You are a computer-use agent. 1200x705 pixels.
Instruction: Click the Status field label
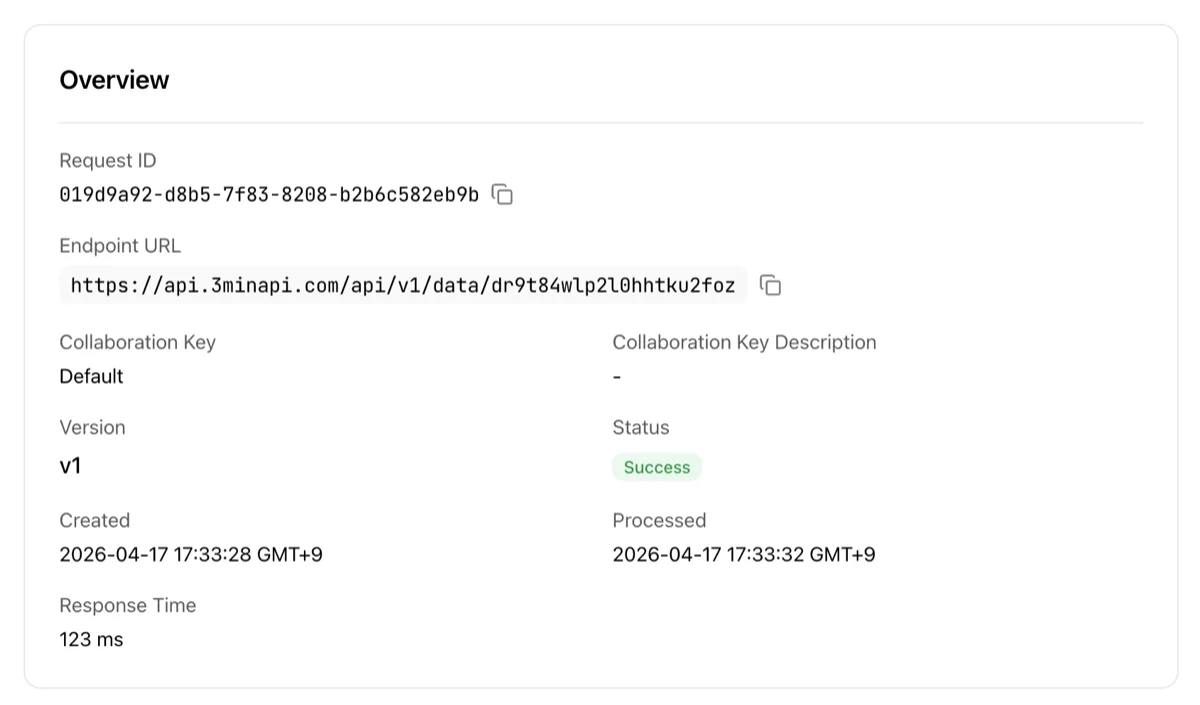click(x=641, y=427)
